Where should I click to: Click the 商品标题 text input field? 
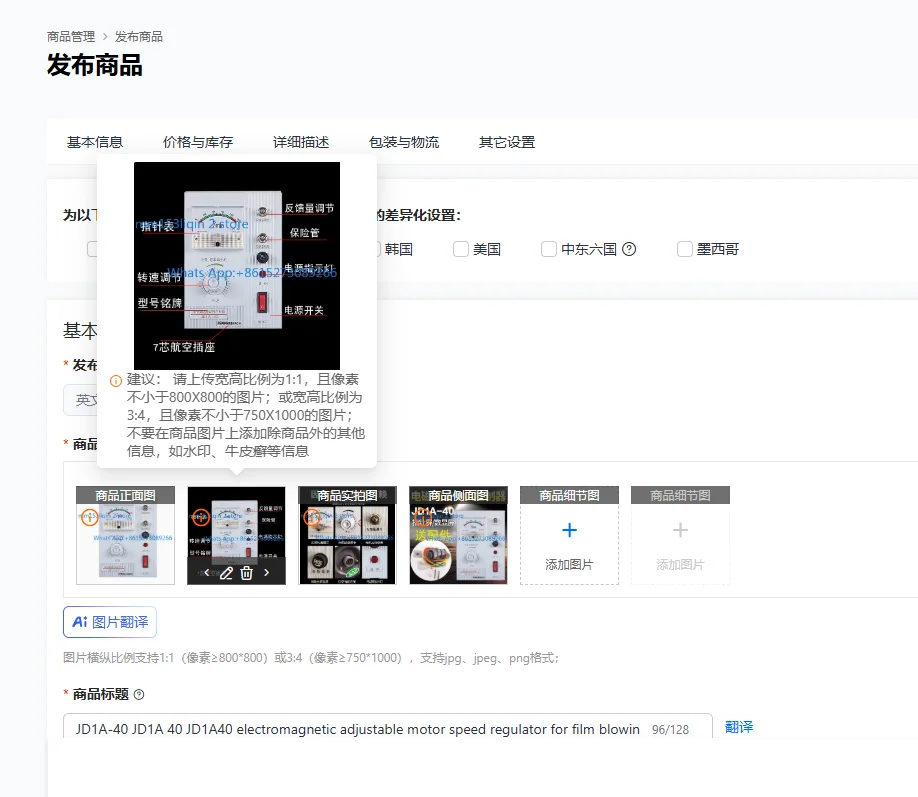coord(388,729)
